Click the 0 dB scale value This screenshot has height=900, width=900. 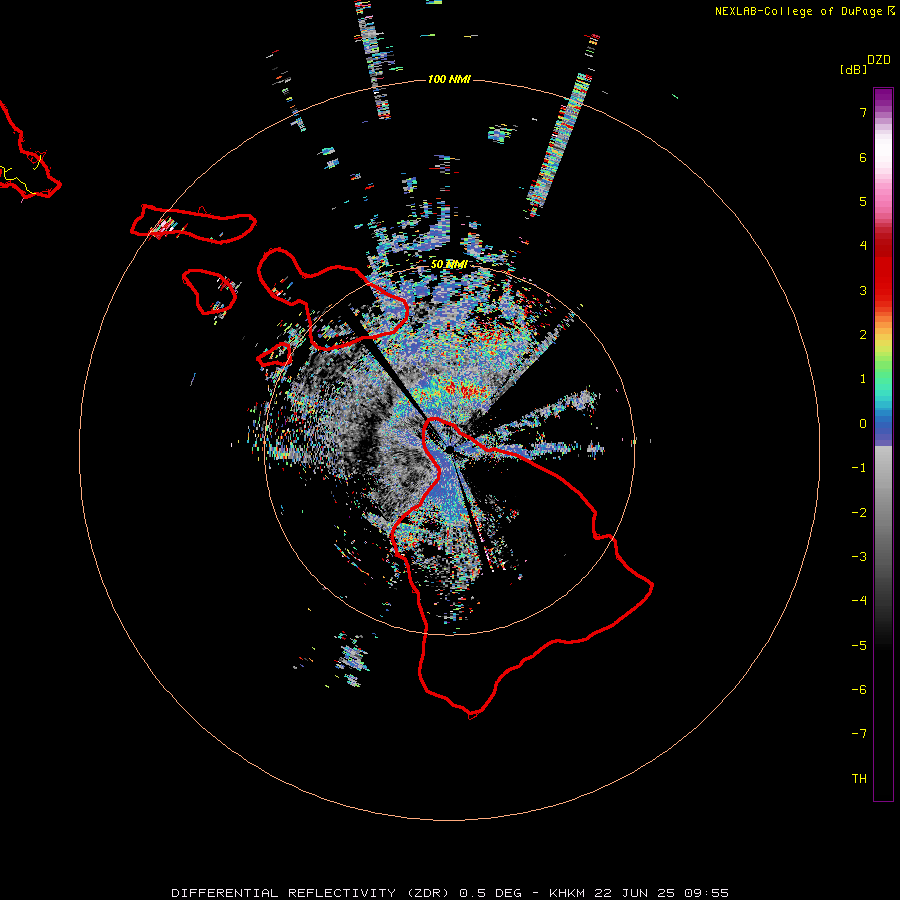[x=863, y=424]
